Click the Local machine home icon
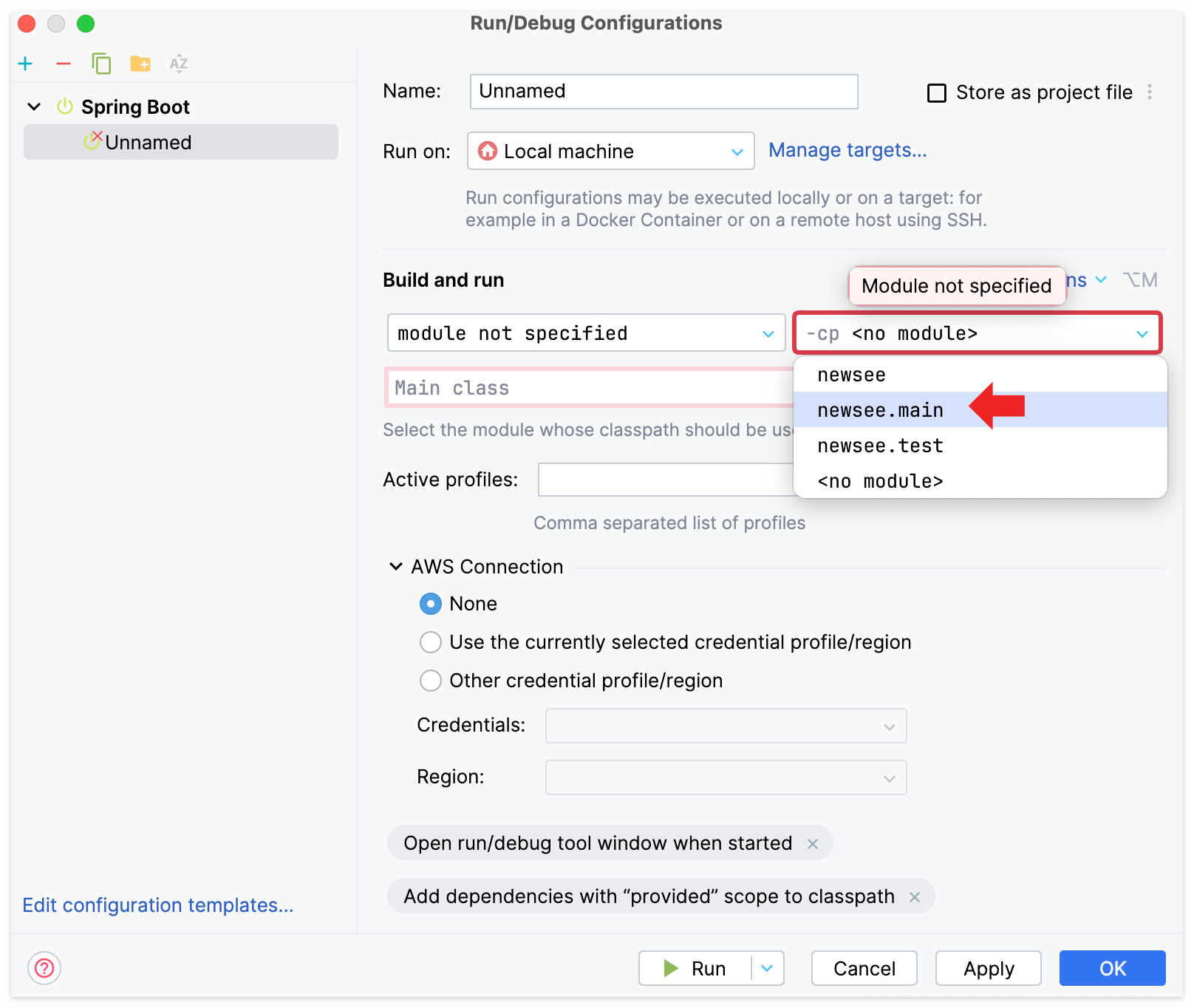This screenshot has width=1194, height=1008. [x=488, y=151]
